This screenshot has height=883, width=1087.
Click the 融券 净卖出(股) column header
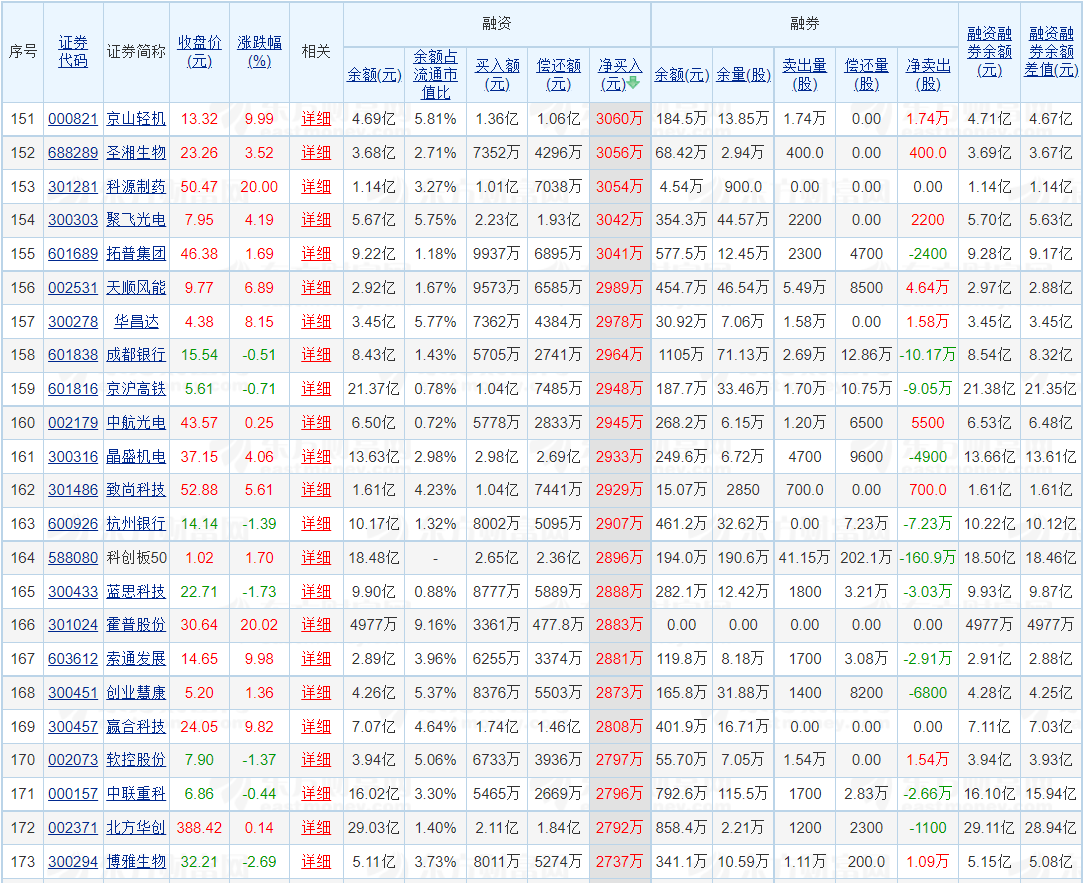pyautogui.click(x=927, y=74)
